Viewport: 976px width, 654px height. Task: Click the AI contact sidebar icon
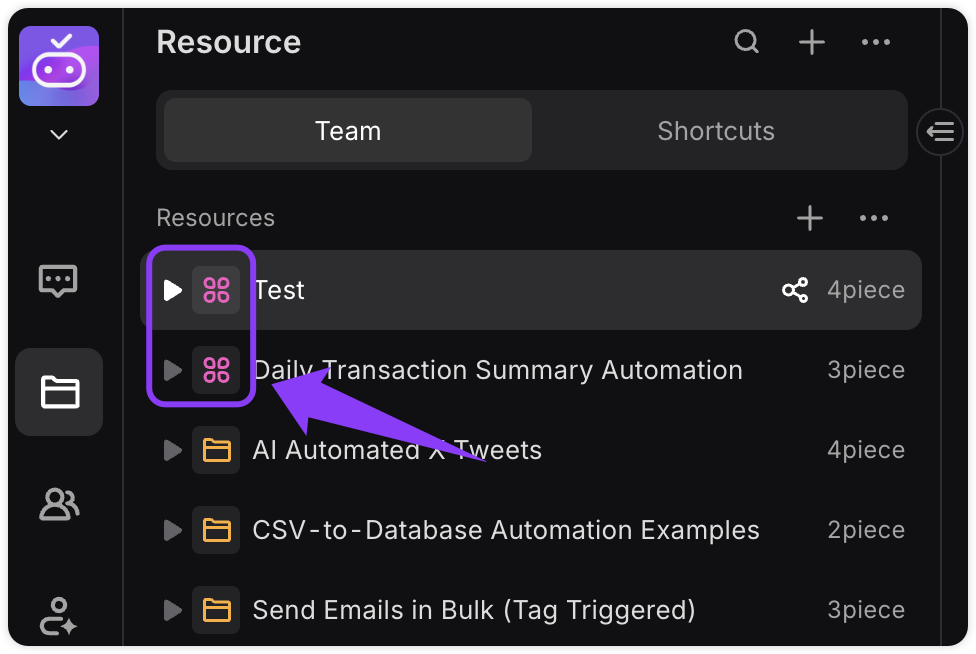(58, 616)
